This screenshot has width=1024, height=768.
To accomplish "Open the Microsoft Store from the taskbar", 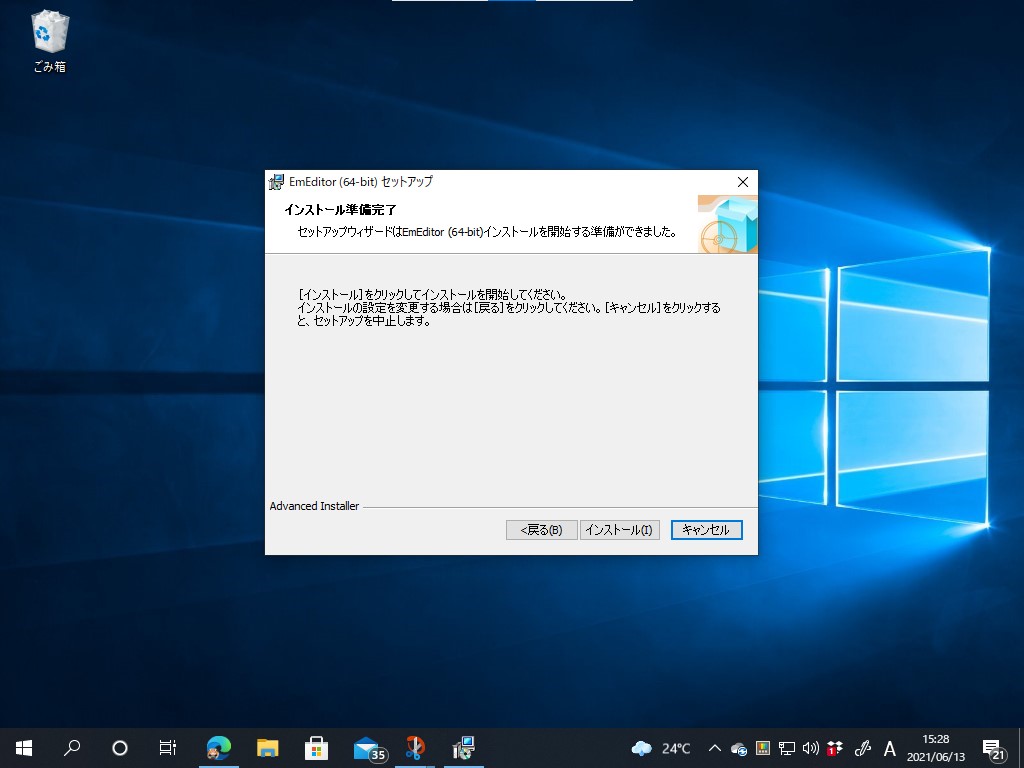I will (x=315, y=747).
